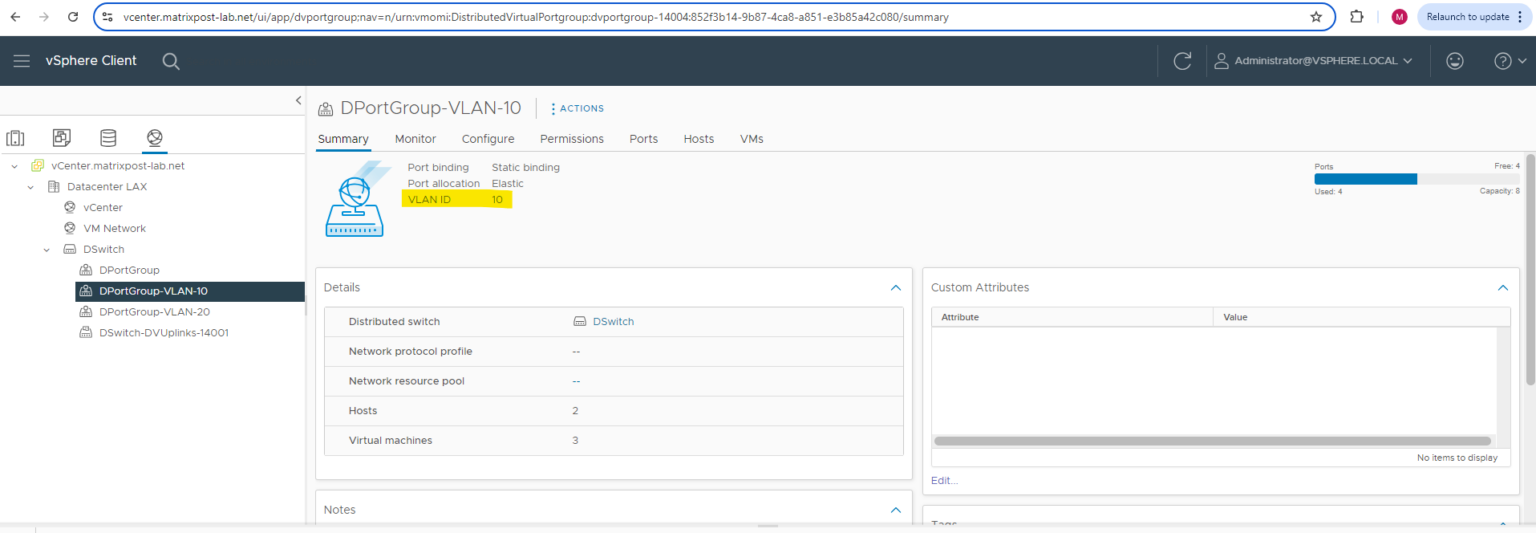
Task: Click the DSwitch link in Details
Action: [x=613, y=322]
